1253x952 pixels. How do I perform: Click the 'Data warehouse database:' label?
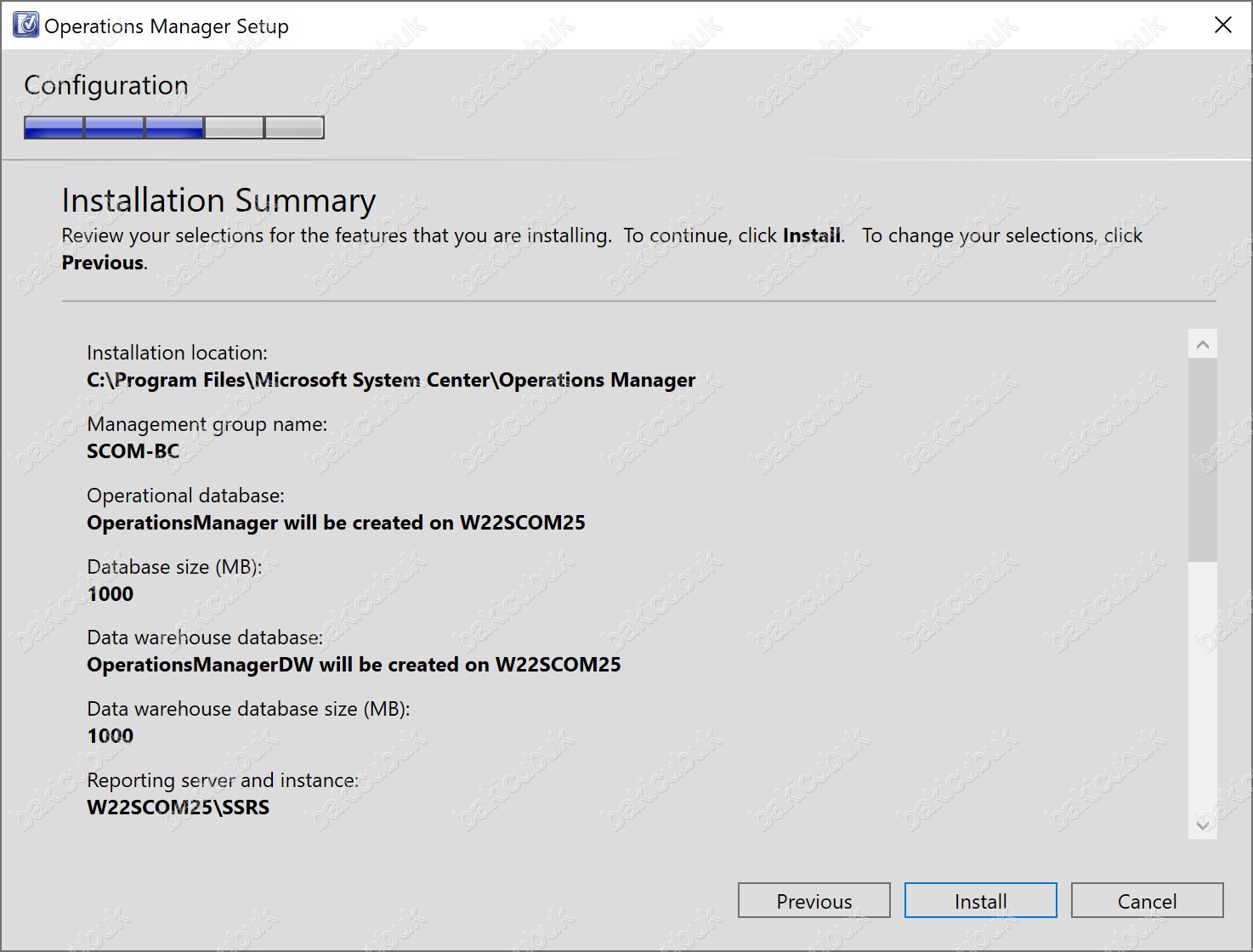[205, 637]
